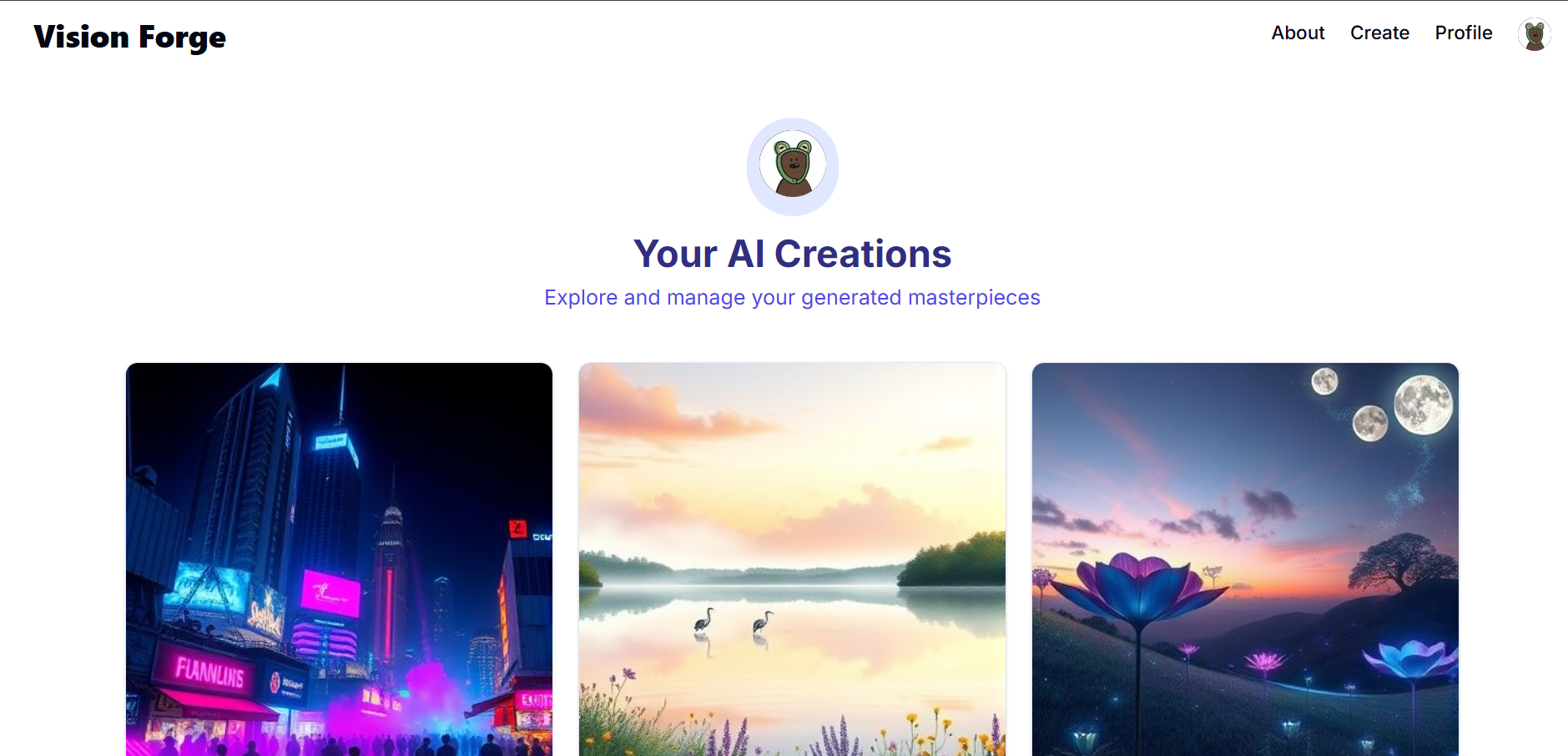Click the "Your AI Creations" heading
The width and height of the screenshot is (1568, 756).
click(x=792, y=254)
